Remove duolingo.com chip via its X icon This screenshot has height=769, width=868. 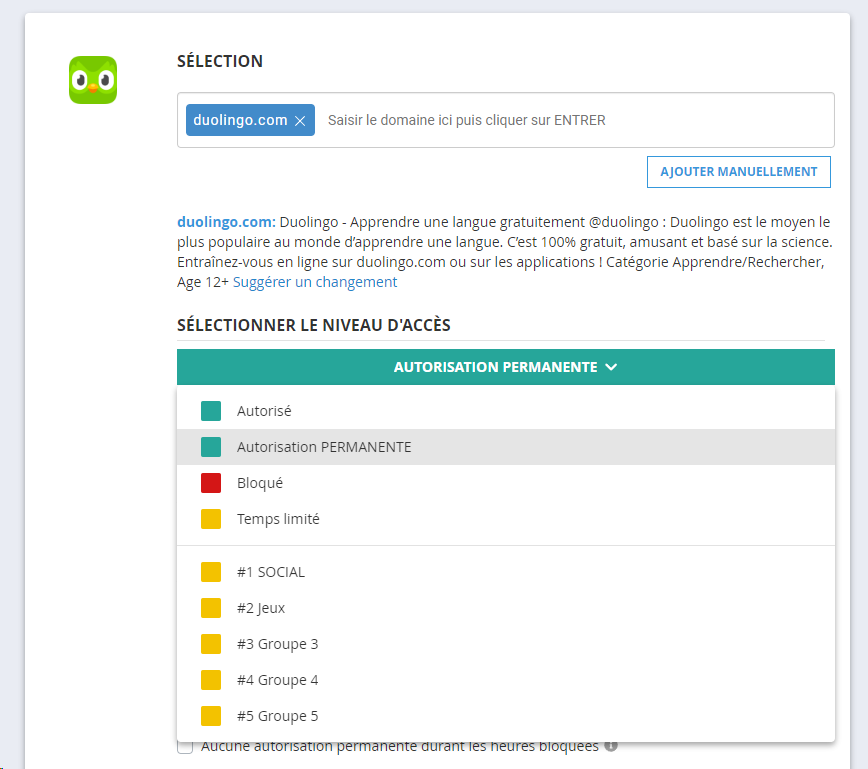[x=299, y=119]
